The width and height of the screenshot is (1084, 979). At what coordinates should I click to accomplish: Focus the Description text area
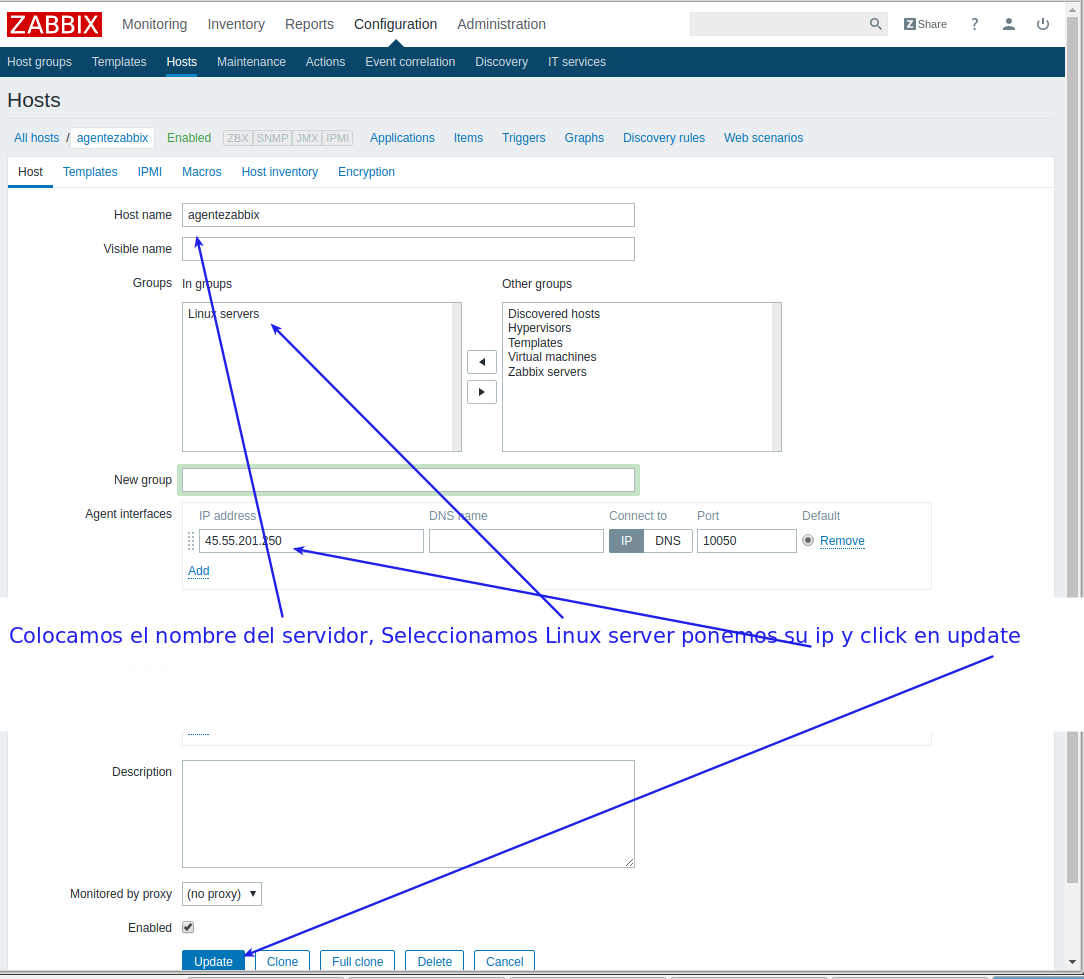pos(408,814)
